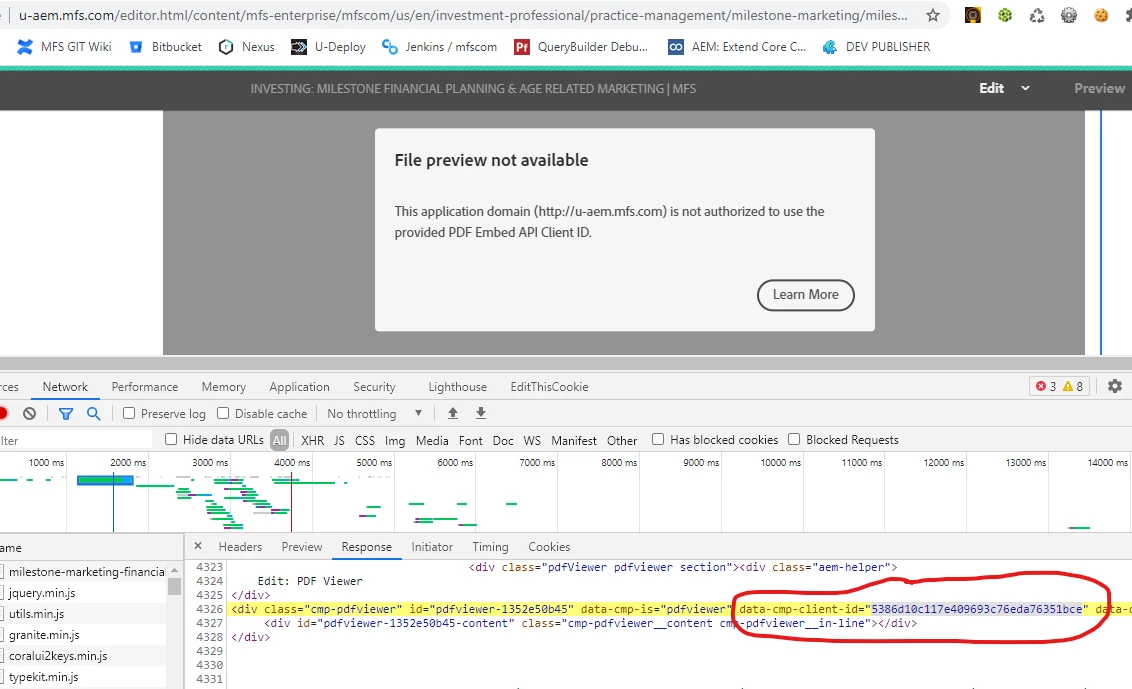Screen dimensions: 1132x689
Task: Open the Nexus bookmark
Action: click(247, 47)
